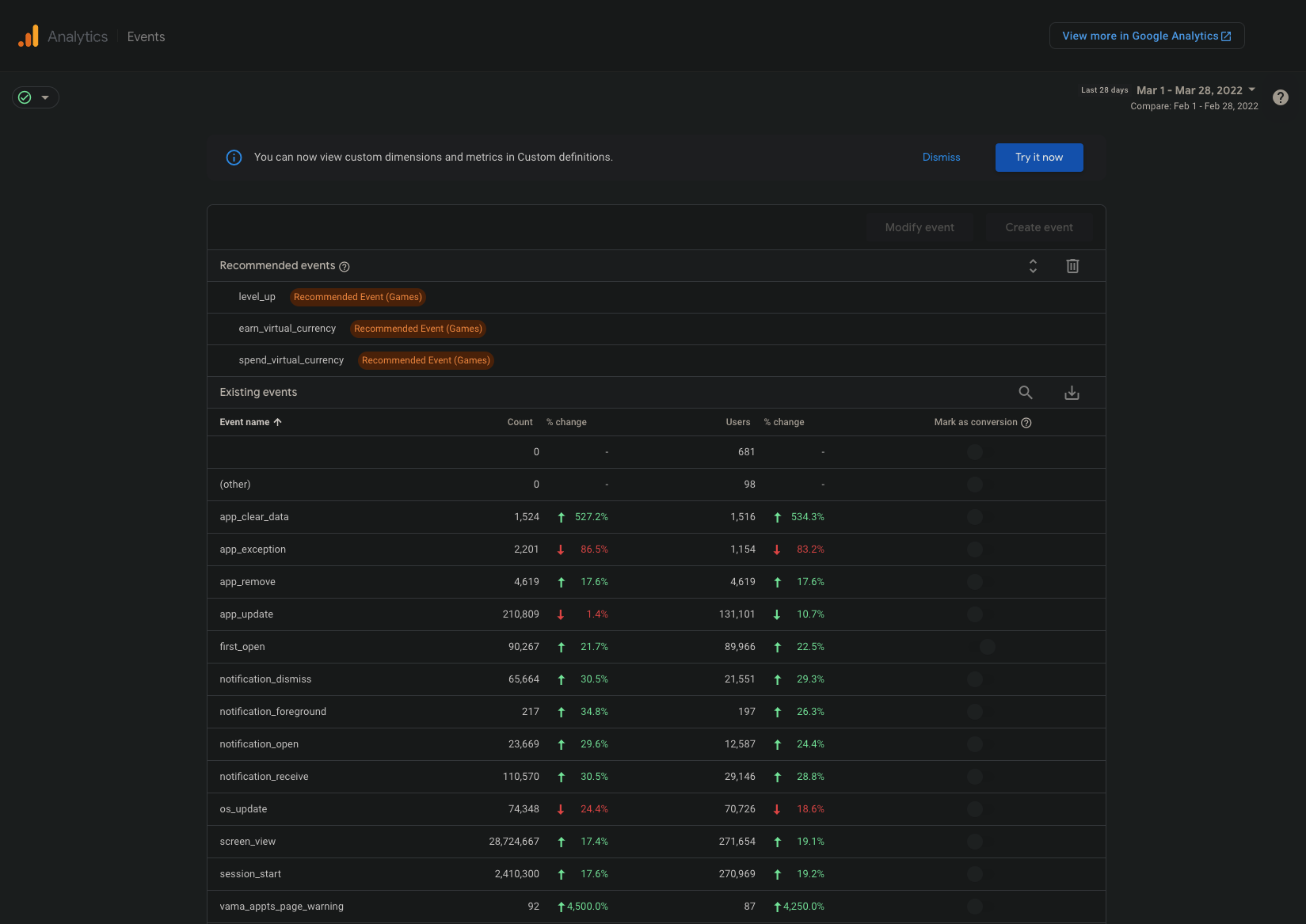Screen dimensions: 1306x924
Task: Download existing events data icon
Action: pos(1072,393)
